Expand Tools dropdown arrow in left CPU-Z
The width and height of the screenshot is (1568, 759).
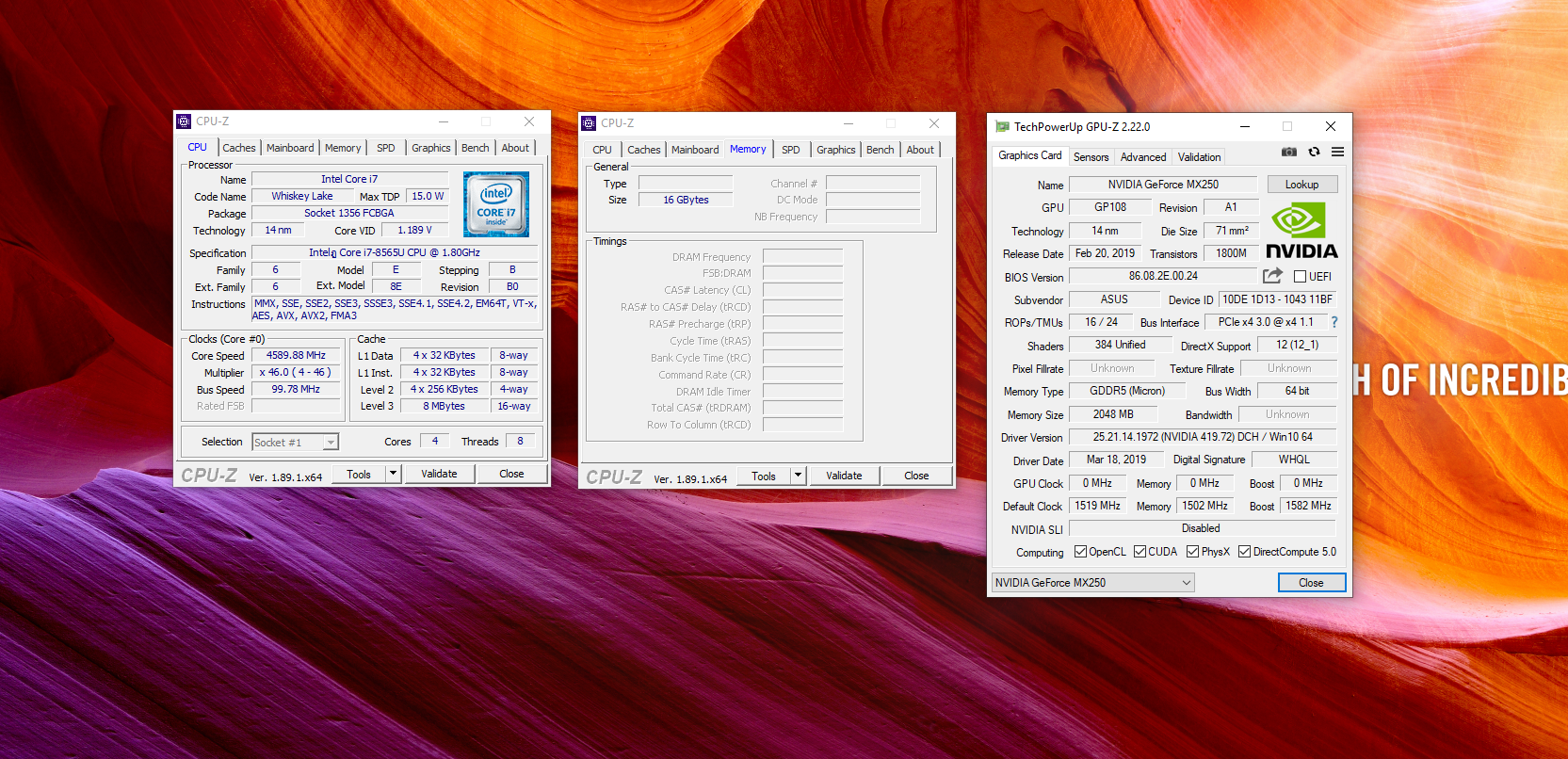click(394, 474)
